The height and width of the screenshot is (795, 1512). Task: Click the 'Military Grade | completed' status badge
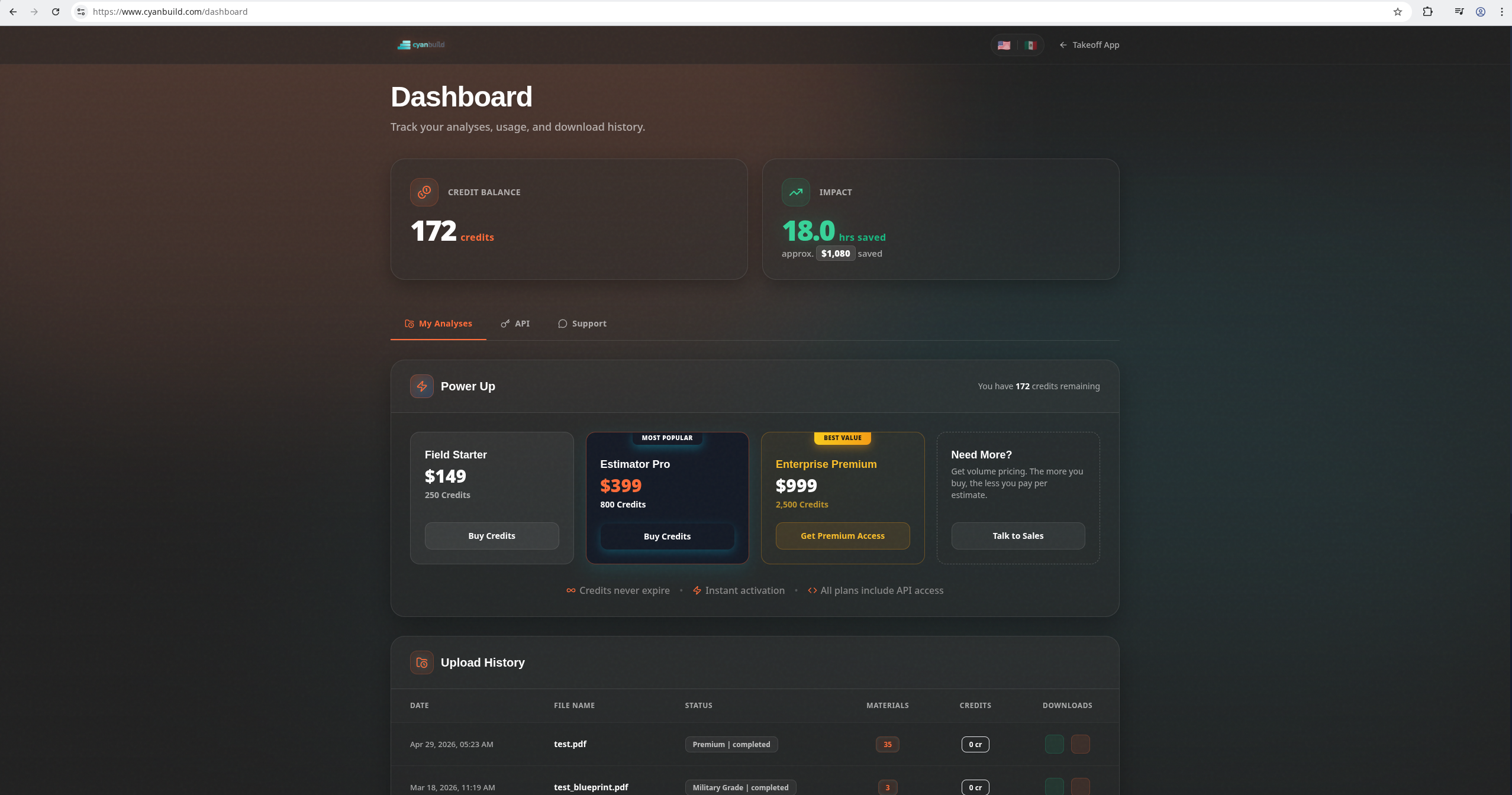pos(741,787)
